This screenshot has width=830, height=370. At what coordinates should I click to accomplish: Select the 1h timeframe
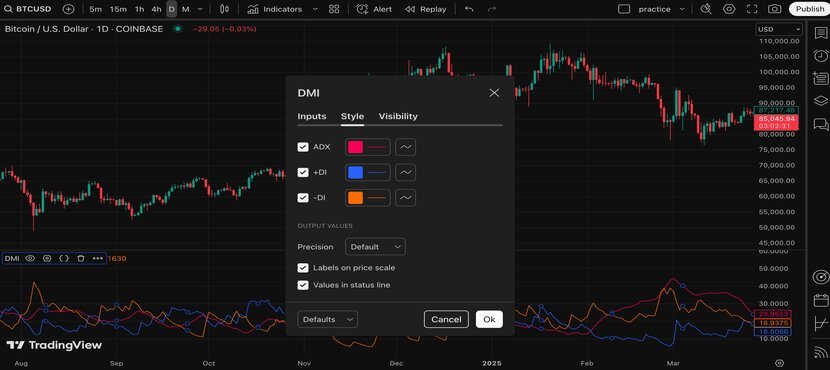click(139, 9)
